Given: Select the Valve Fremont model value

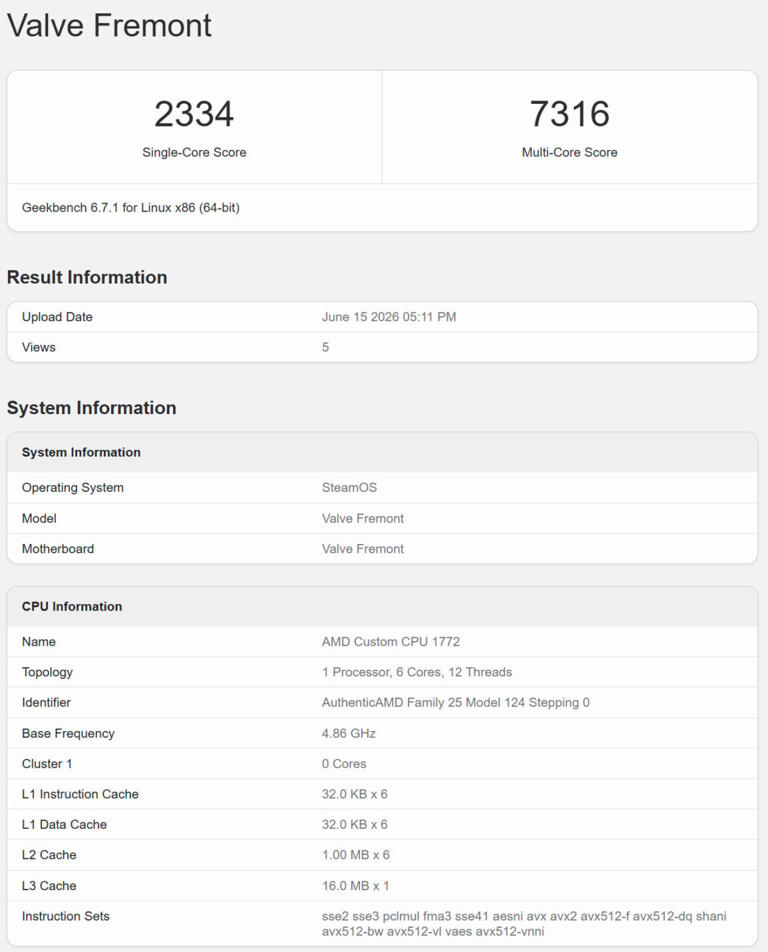Looking at the screenshot, I should (362, 518).
